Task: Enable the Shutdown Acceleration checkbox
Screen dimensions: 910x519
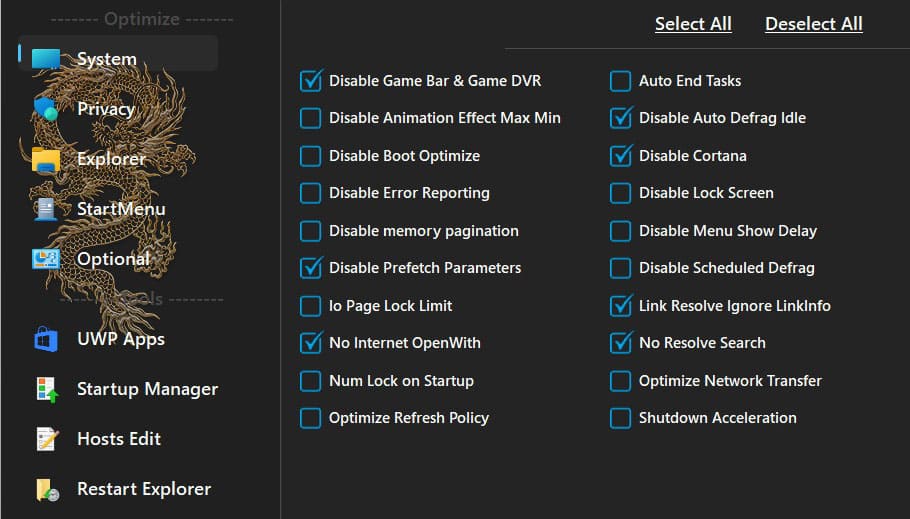Action: [x=620, y=418]
